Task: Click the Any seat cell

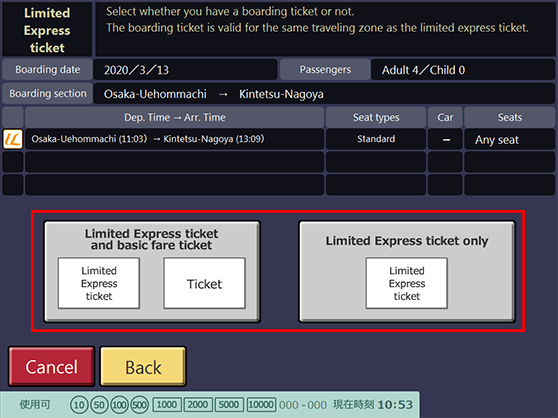Action: pos(510,139)
